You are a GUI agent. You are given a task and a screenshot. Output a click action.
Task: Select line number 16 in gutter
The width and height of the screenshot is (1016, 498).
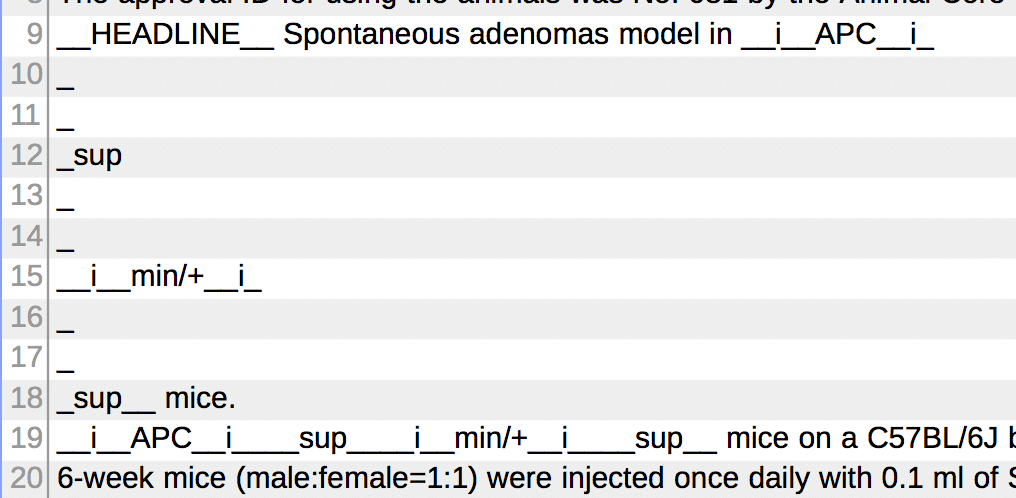point(27,317)
